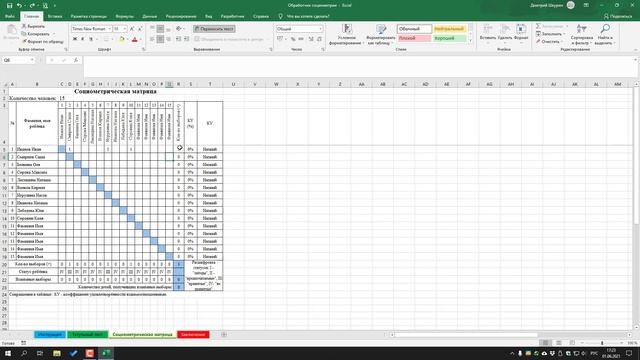Click the insert function fx icon
640x360 pixels.
coord(76,60)
